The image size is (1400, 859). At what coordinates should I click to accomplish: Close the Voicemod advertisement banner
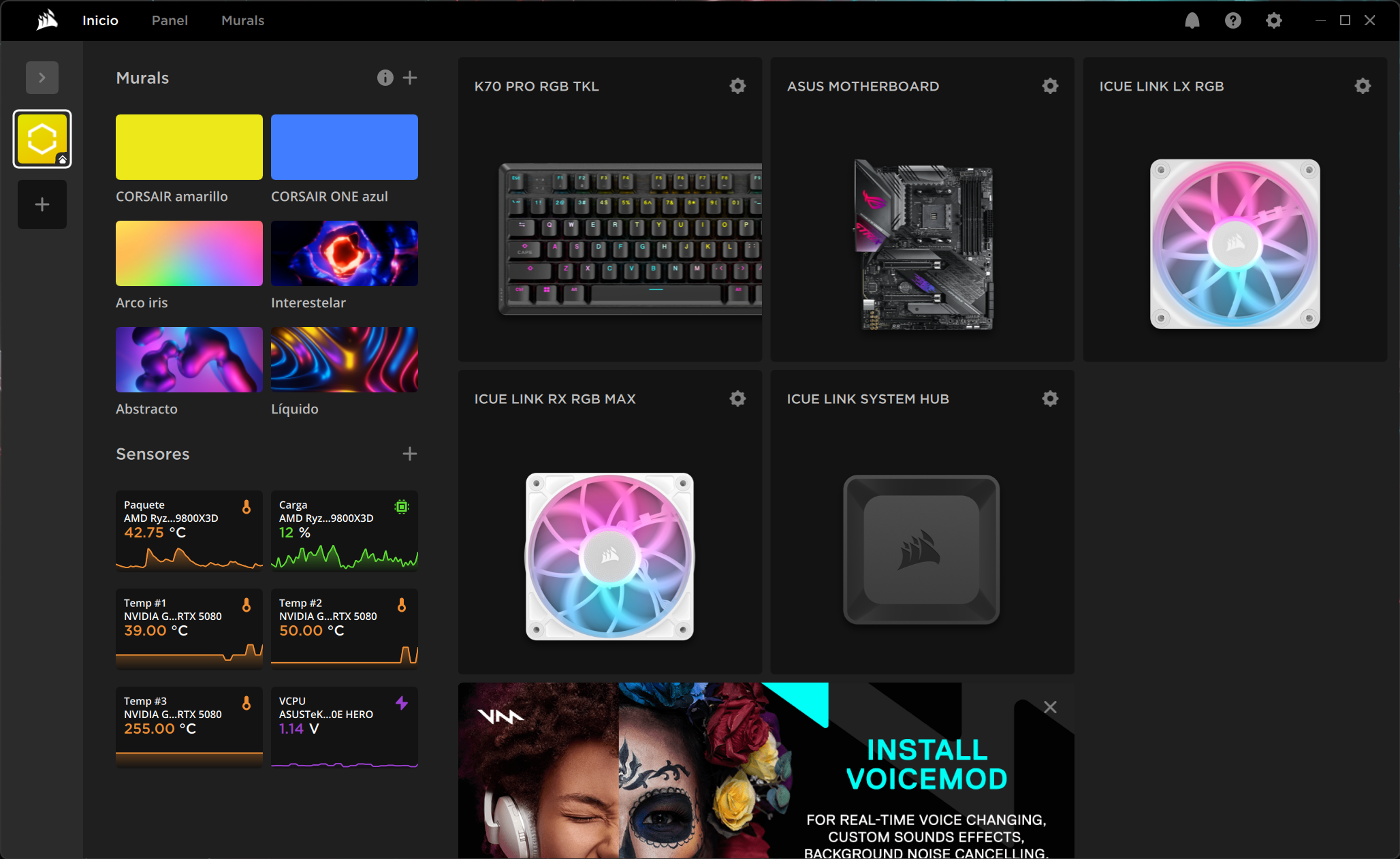pos(1050,707)
